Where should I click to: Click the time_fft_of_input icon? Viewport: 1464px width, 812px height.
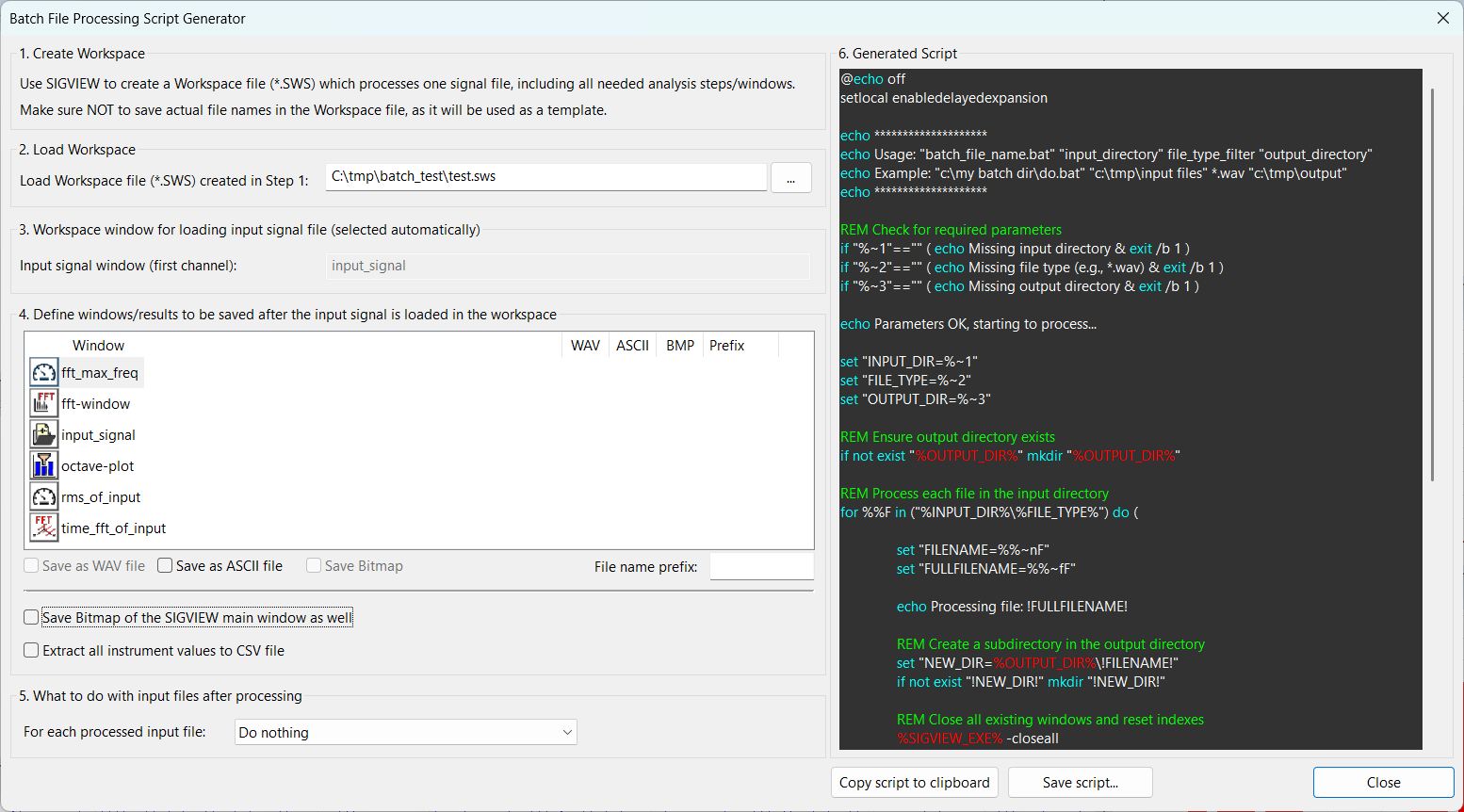[x=44, y=528]
